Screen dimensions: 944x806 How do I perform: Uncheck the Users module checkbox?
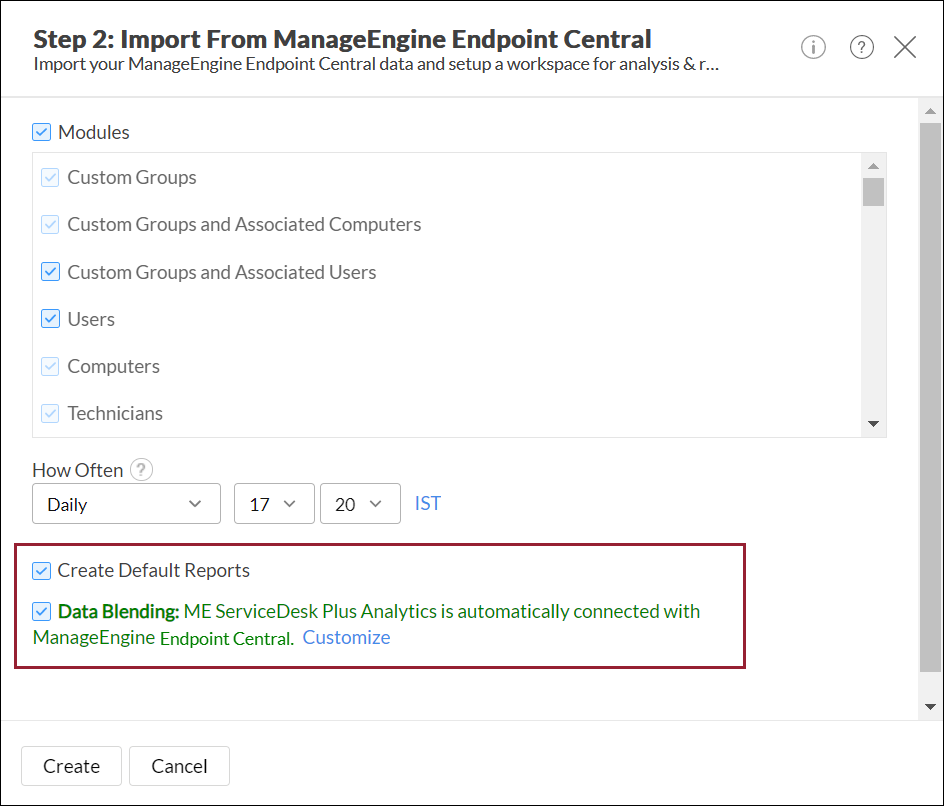tap(51, 319)
